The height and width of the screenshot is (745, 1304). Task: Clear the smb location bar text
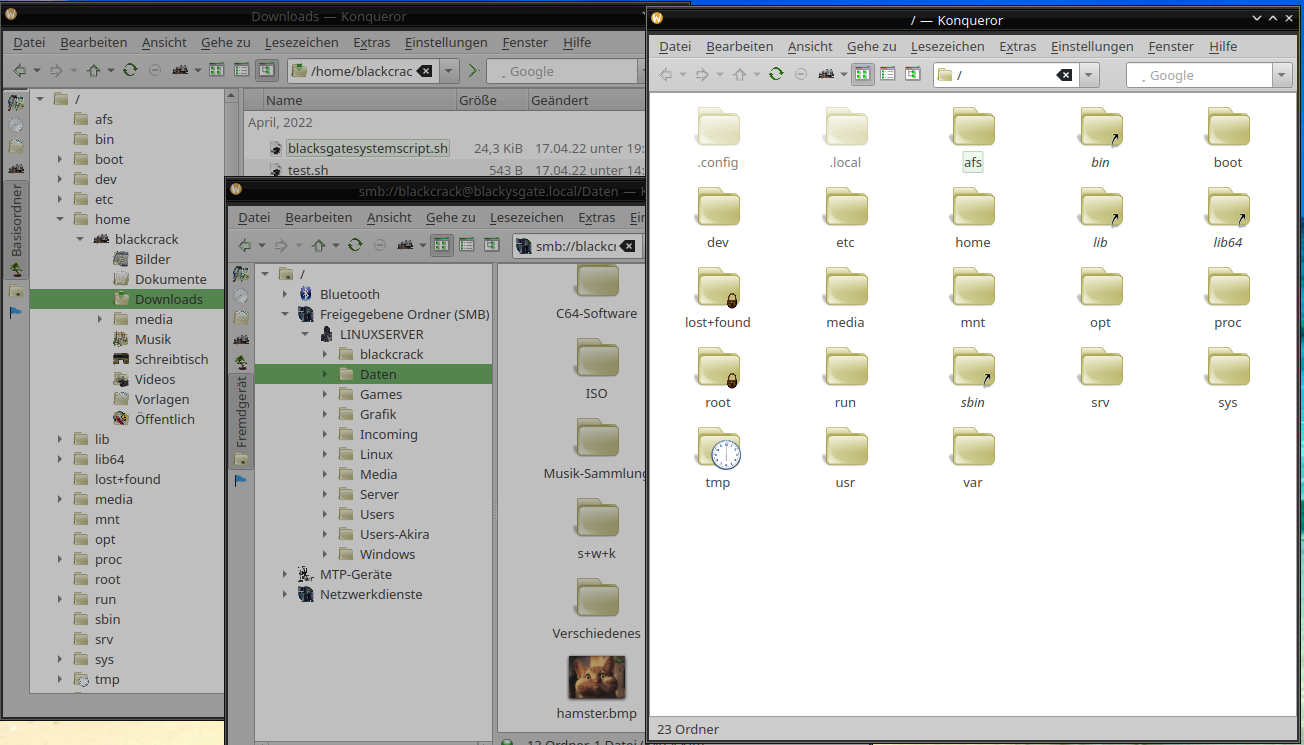[628, 246]
